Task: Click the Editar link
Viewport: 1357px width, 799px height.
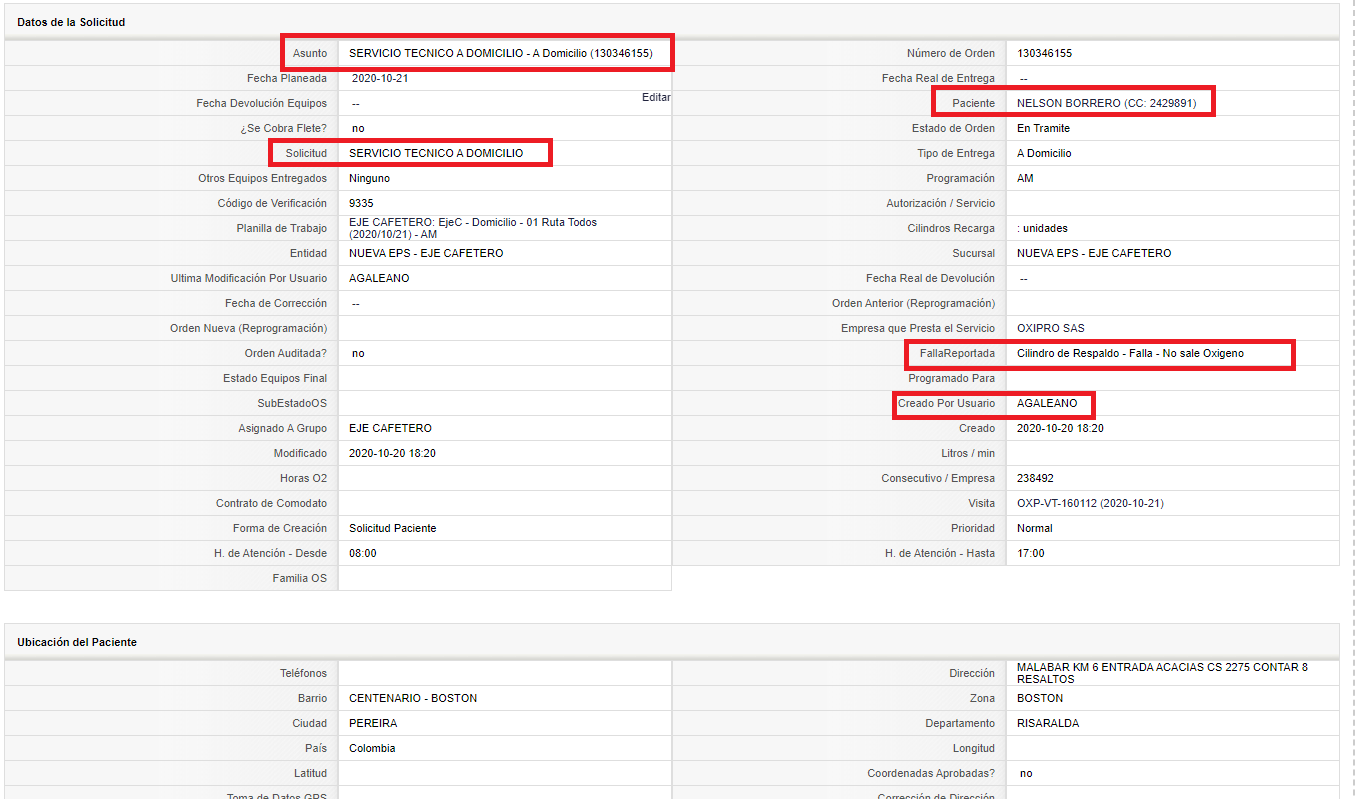Action: point(656,97)
